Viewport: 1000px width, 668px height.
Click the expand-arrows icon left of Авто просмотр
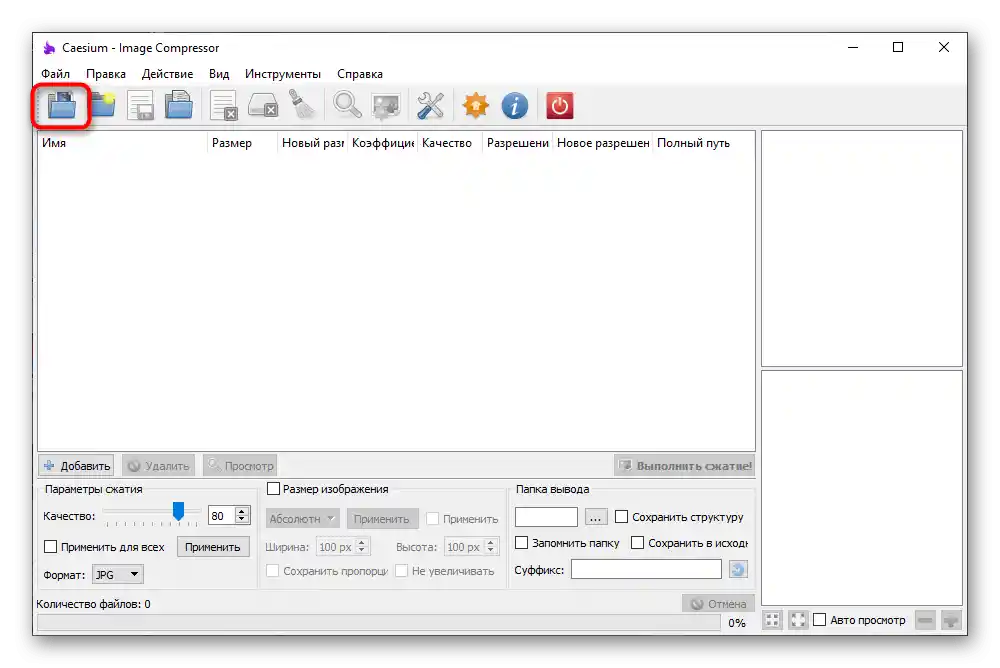[798, 620]
